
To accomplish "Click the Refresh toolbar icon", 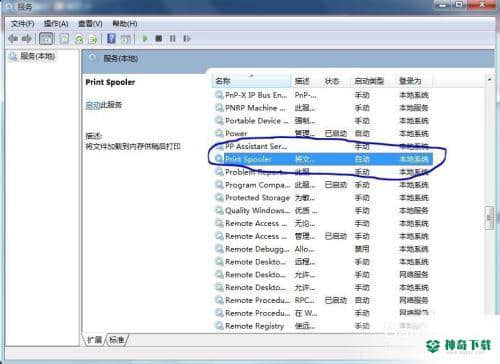I will click(x=79, y=39).
